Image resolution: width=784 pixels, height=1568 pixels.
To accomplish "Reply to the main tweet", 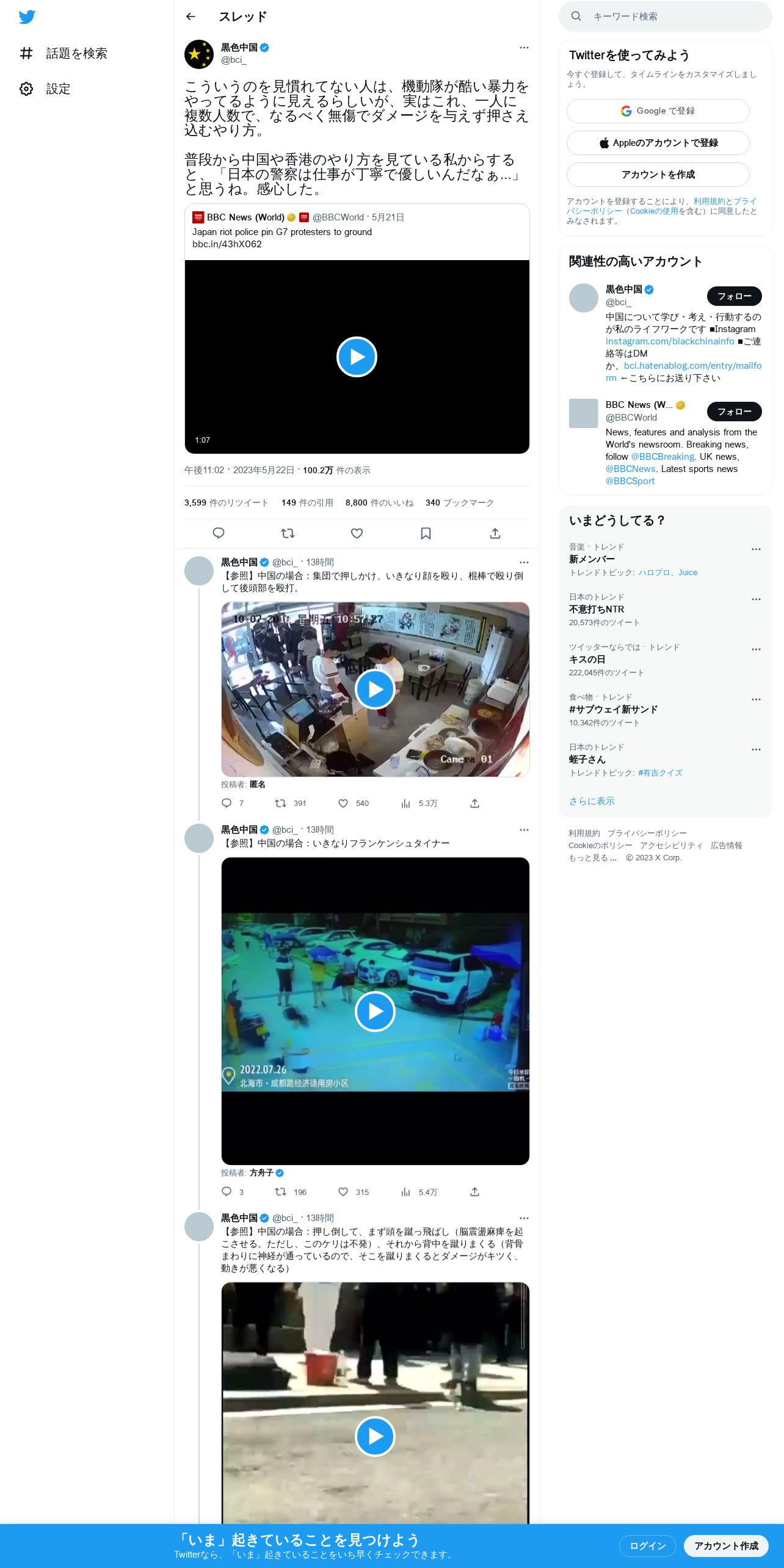I will 219,533.
